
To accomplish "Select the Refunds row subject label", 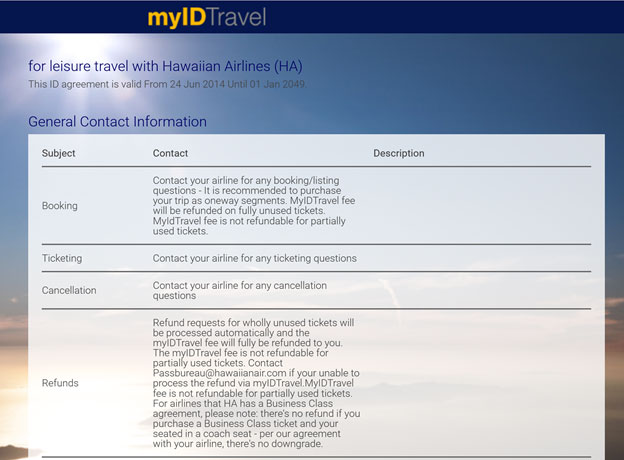I will click(x=60, y=383).
